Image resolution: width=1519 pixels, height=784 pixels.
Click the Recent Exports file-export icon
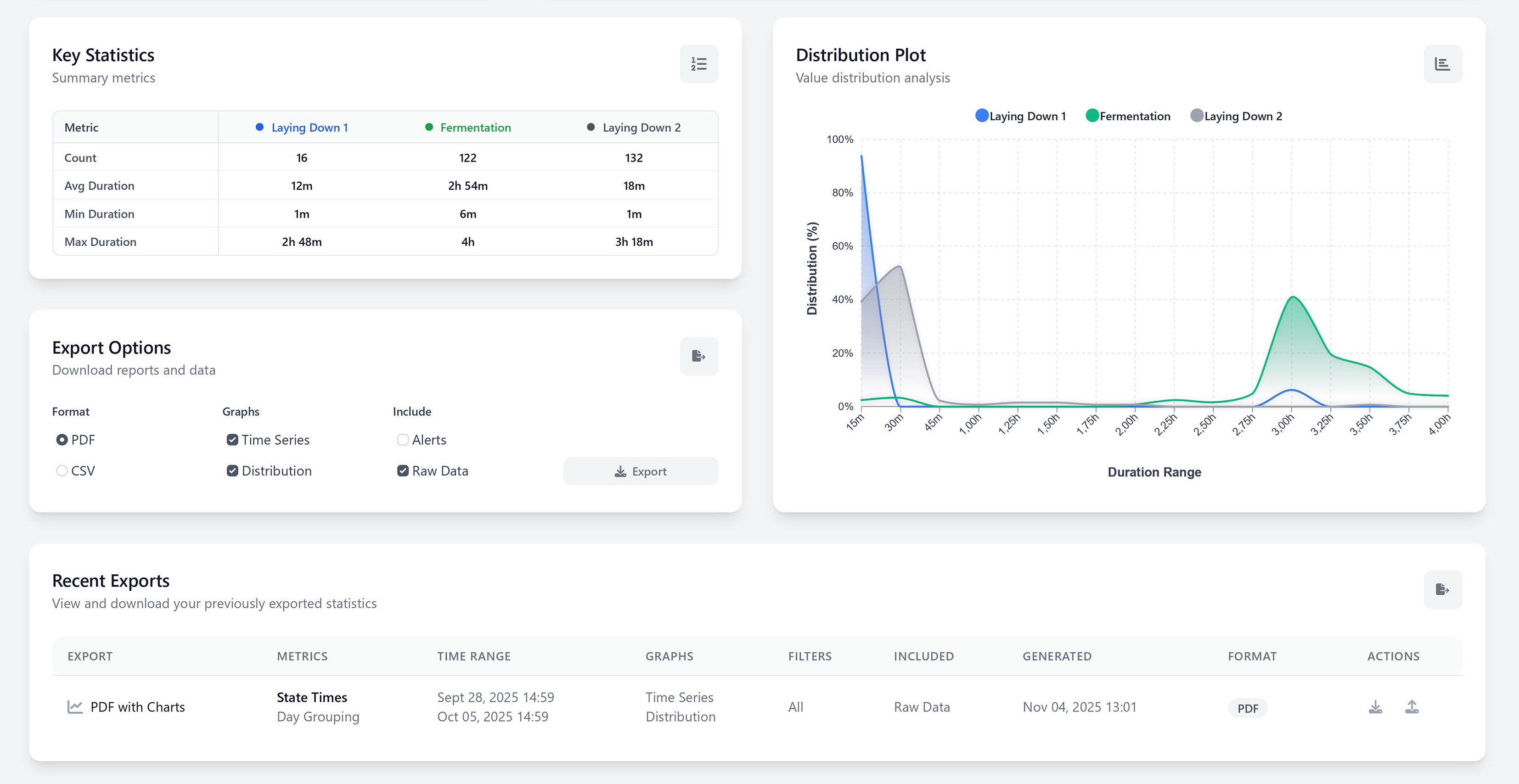[1442, 589]
